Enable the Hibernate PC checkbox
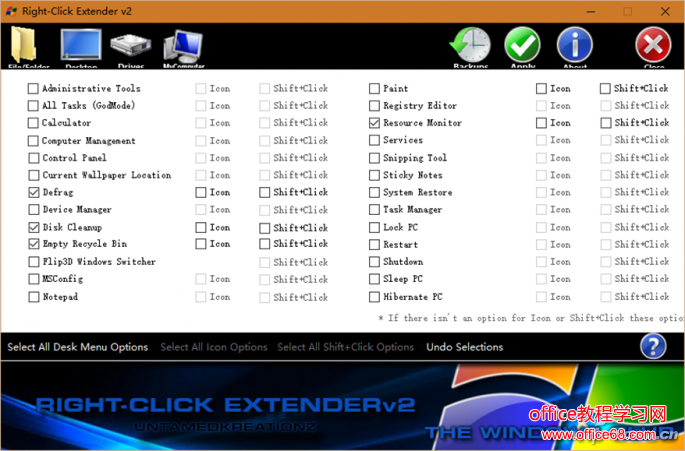The image size is (685, 451). click(x=374, y=297)
